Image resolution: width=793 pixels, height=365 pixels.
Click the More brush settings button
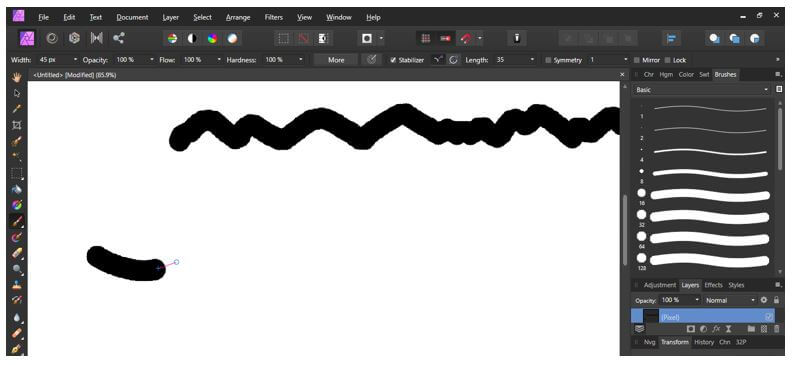click(x=336, y=60)
